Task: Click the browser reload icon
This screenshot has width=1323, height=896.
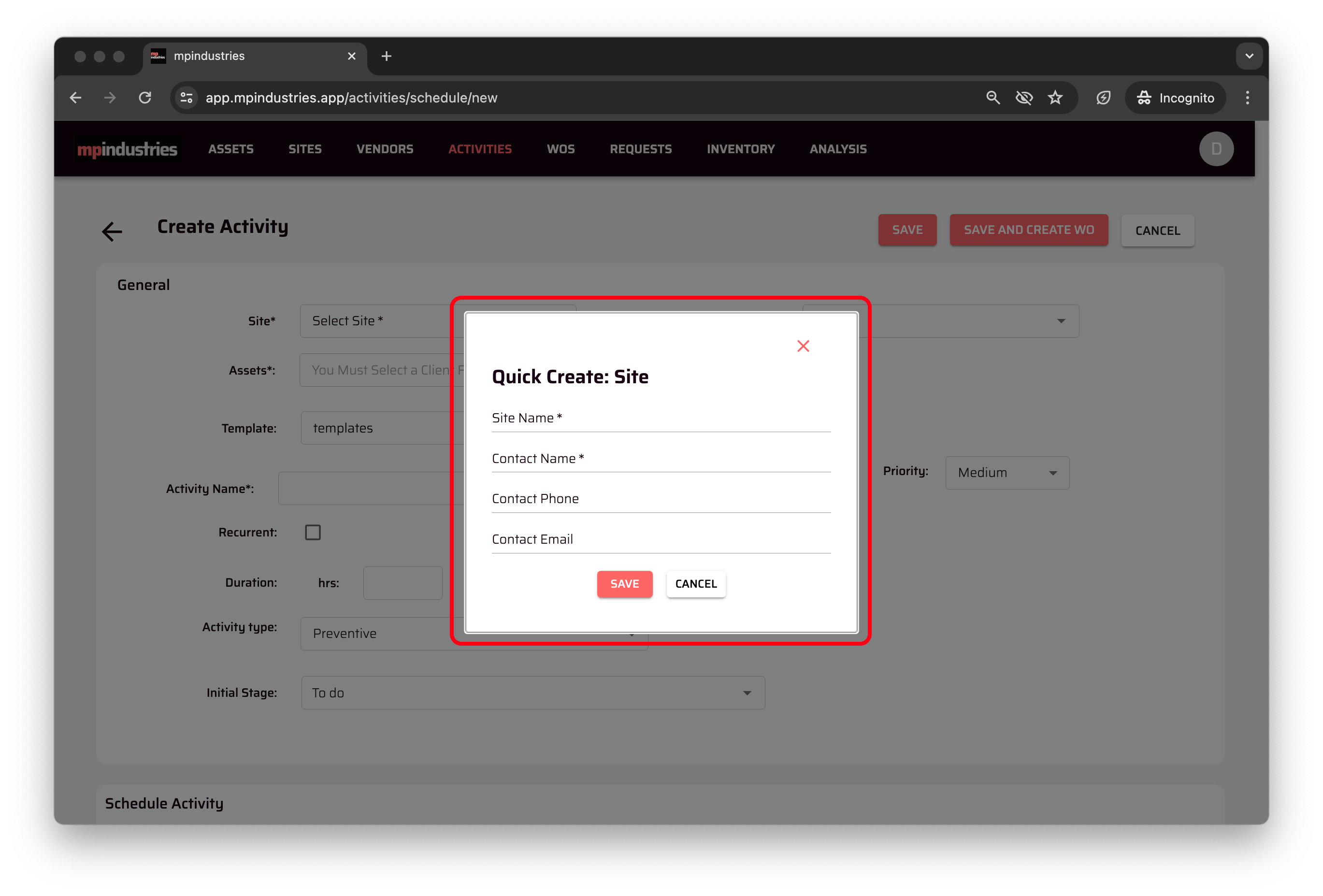Action: pos(145,98)
